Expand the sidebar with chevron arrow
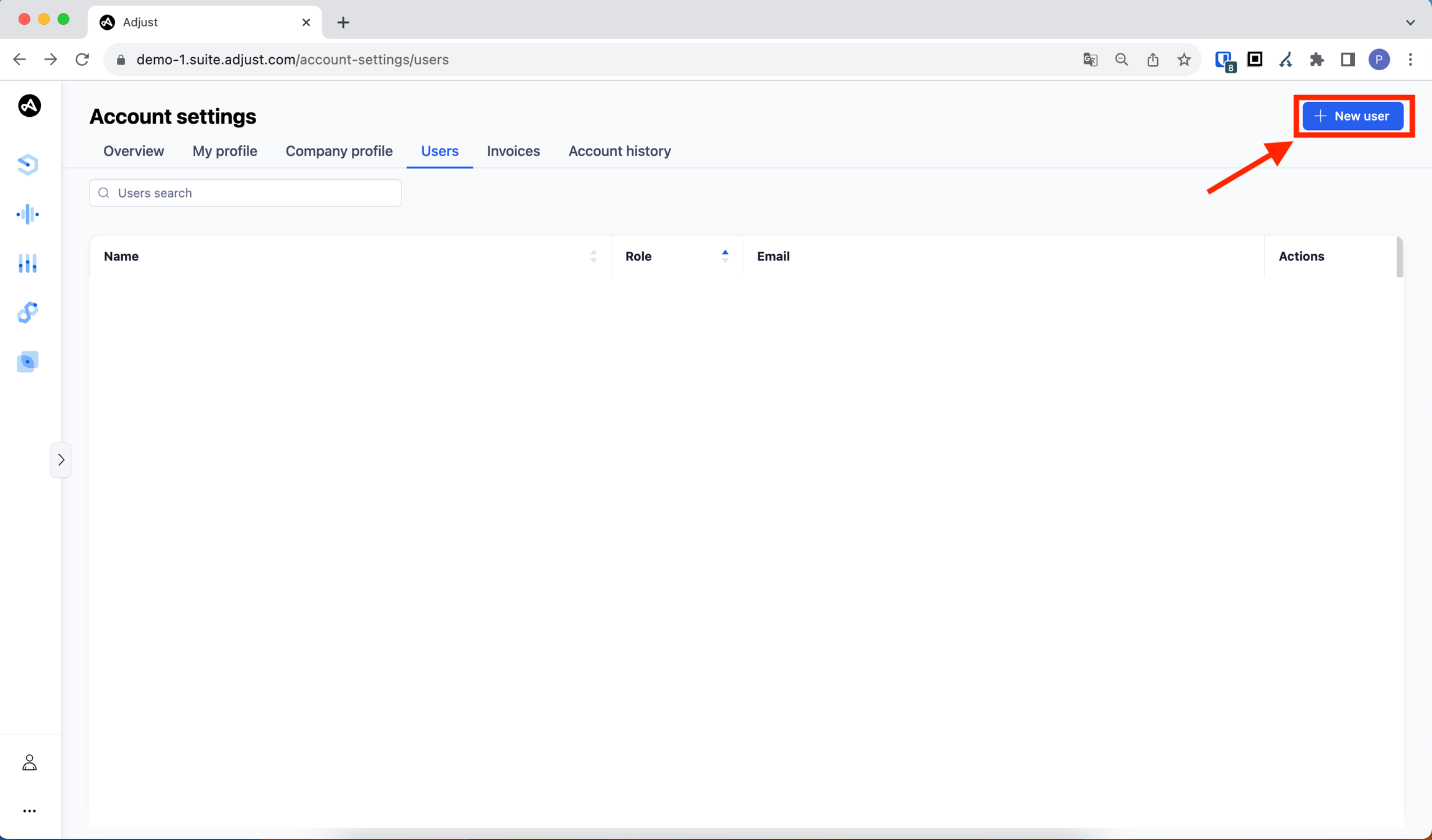This screenshot has width=1432, height=840. 61,460
